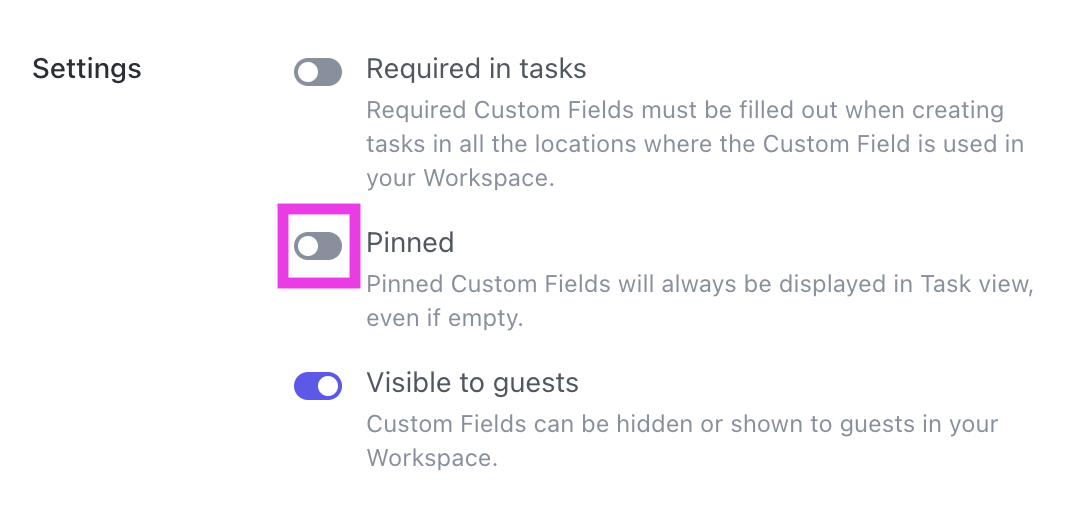Click "even if empty." under Pinned
Screen dimensions: 1086x516
[x=445, y=319]
